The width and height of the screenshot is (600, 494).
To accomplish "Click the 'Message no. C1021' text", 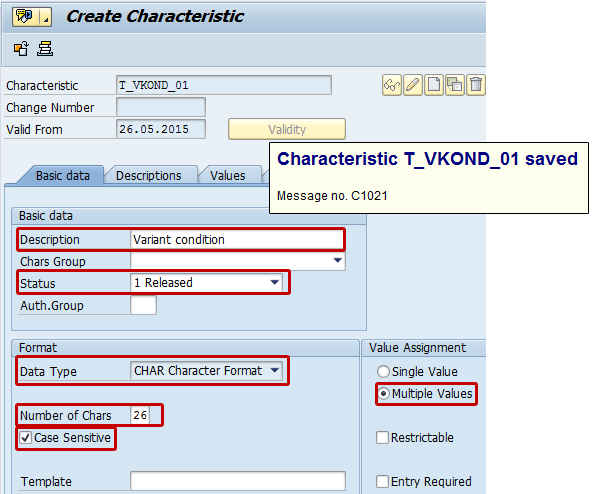I will 332,196.
